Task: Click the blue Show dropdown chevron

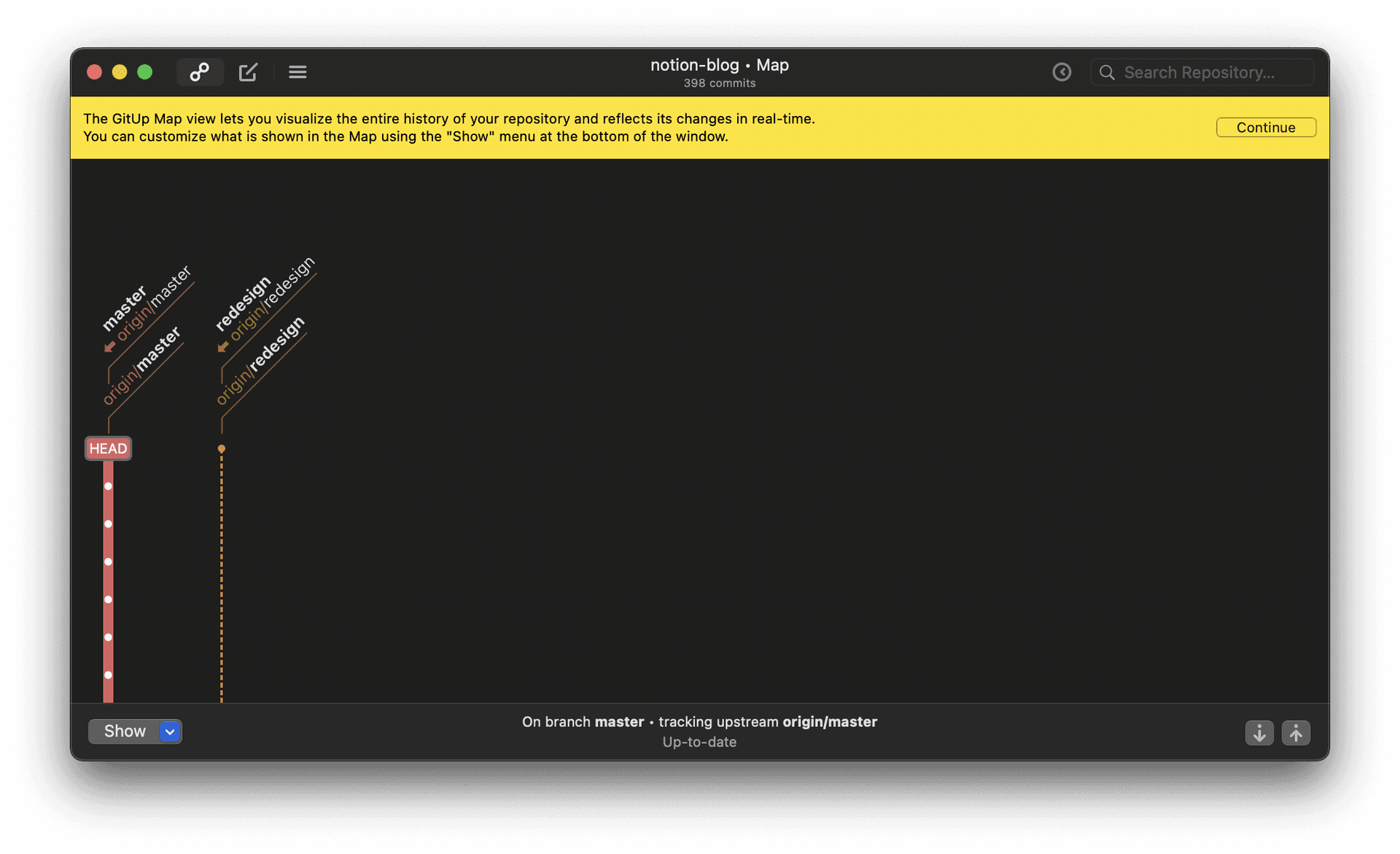Action: (170, 731)
